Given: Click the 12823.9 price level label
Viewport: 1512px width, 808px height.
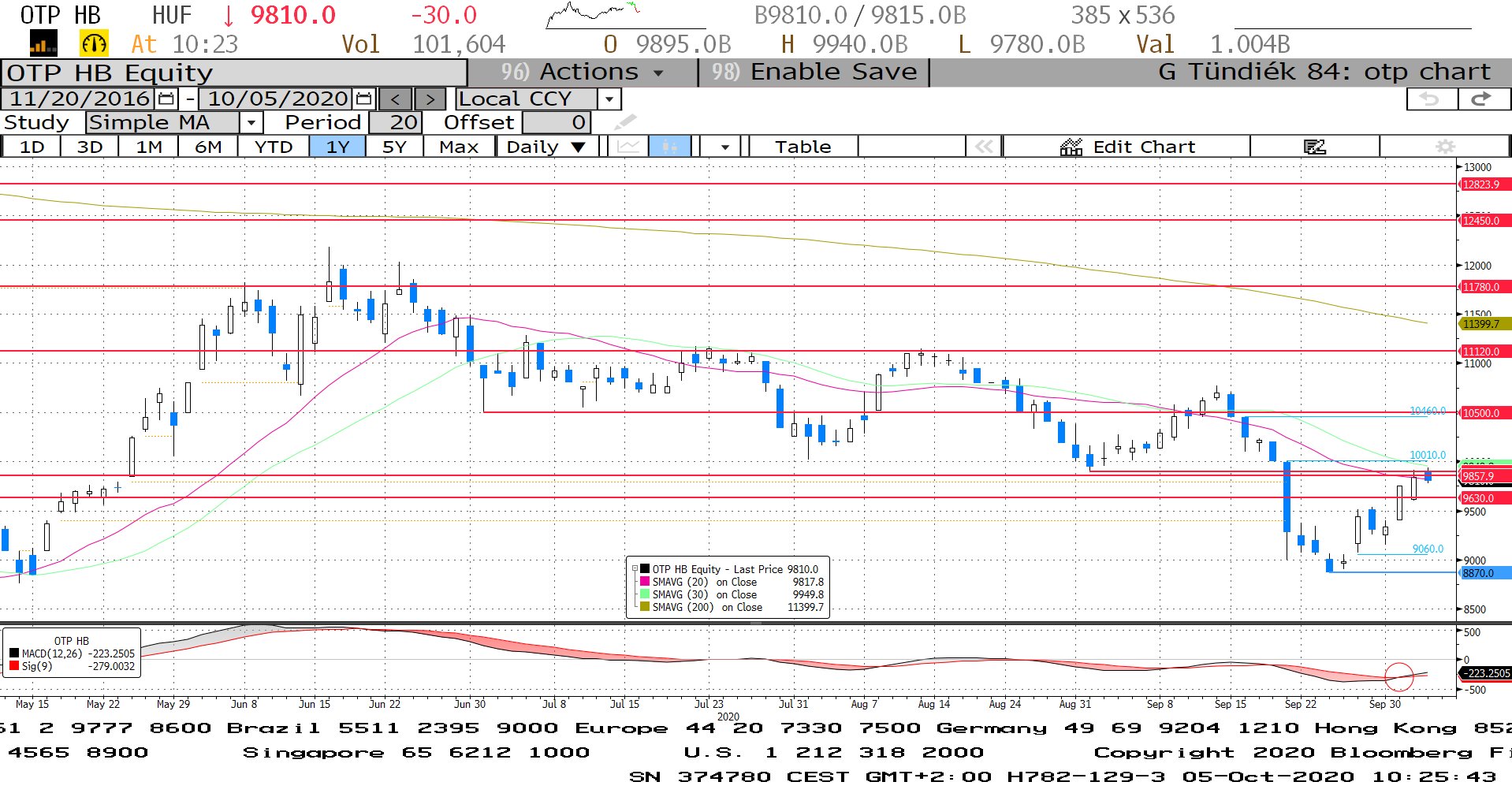Looking at the screenshot, I should (x=1485, y=184).
